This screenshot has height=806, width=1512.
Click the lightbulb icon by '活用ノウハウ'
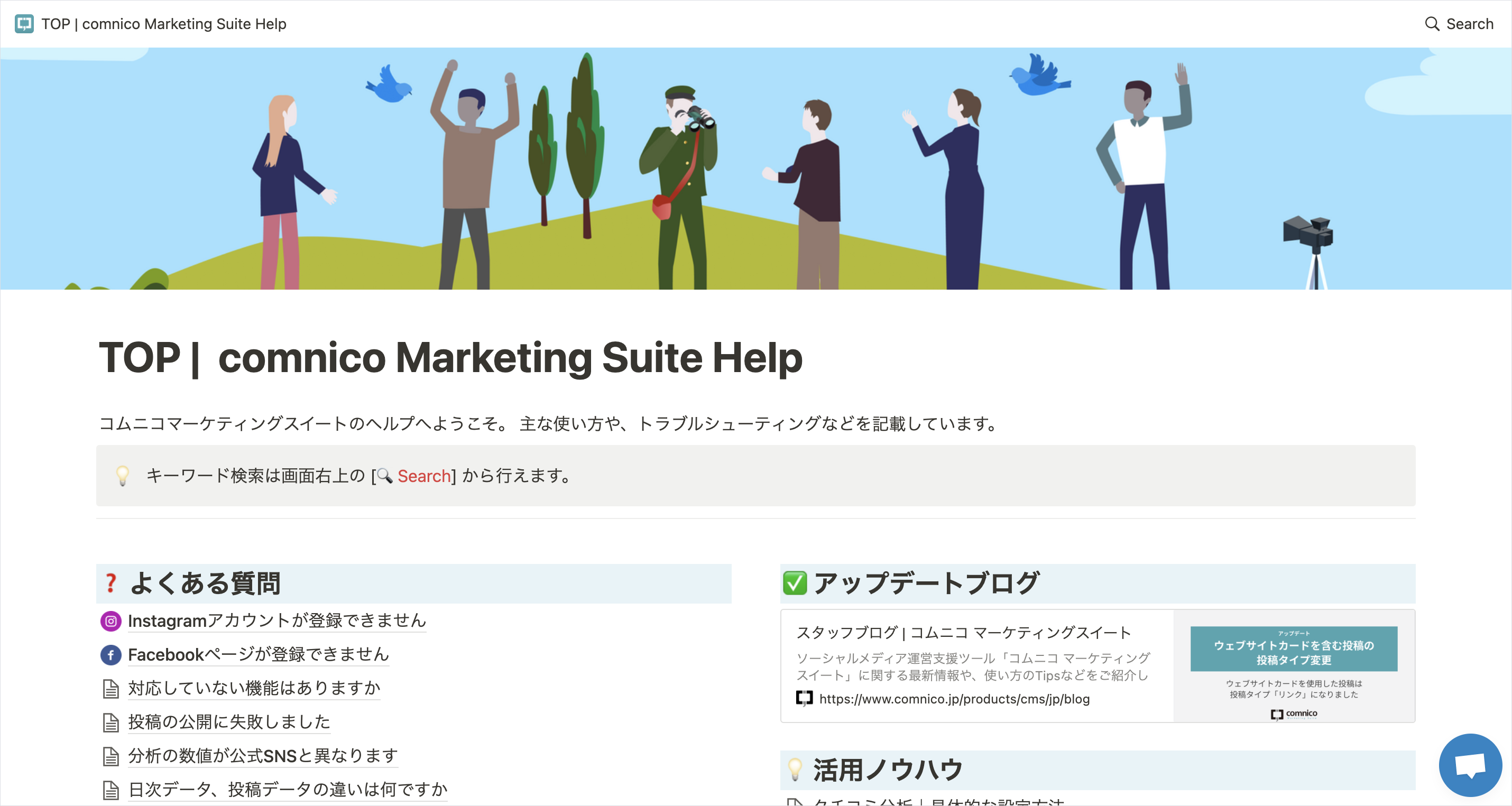point(795,770)
